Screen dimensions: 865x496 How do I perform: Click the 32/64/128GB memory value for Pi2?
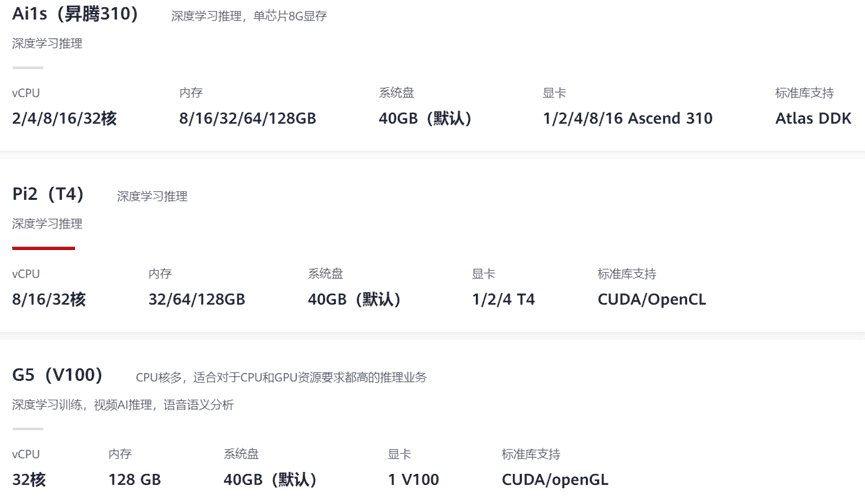point(196,299)
